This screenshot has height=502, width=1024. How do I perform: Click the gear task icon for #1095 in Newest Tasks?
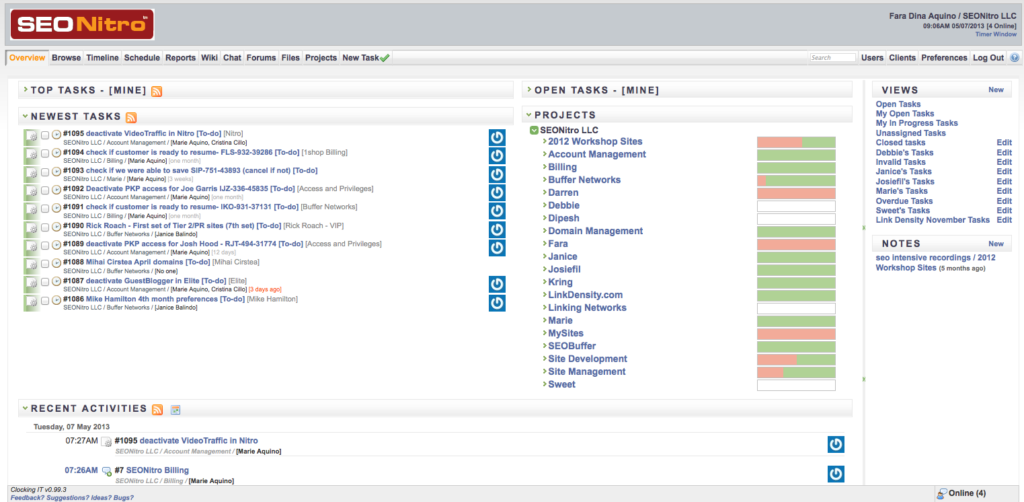coord(31,137)
